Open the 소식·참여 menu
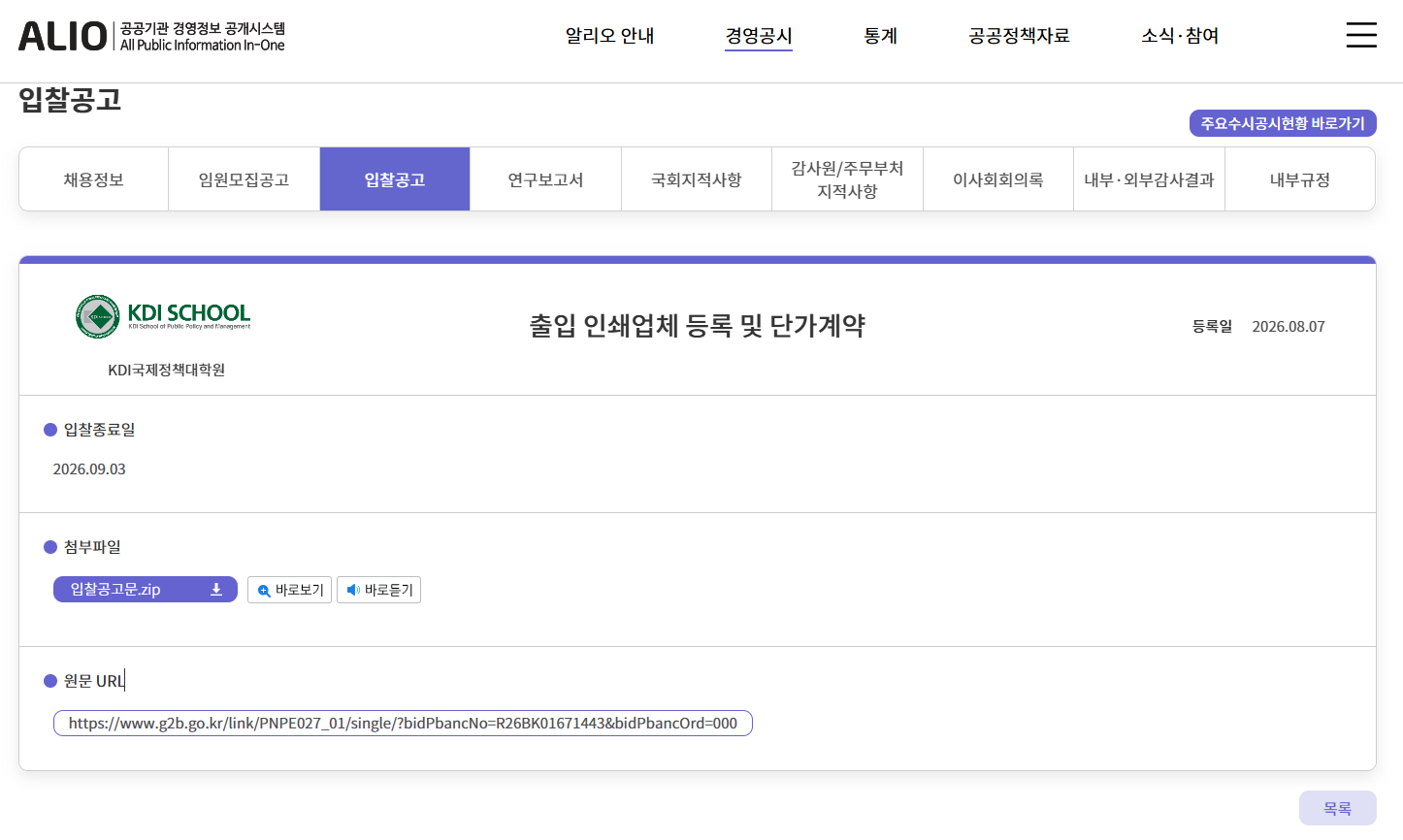Image resolution: width=1403 pixels, height=840 pixels. click(1180, 36)
